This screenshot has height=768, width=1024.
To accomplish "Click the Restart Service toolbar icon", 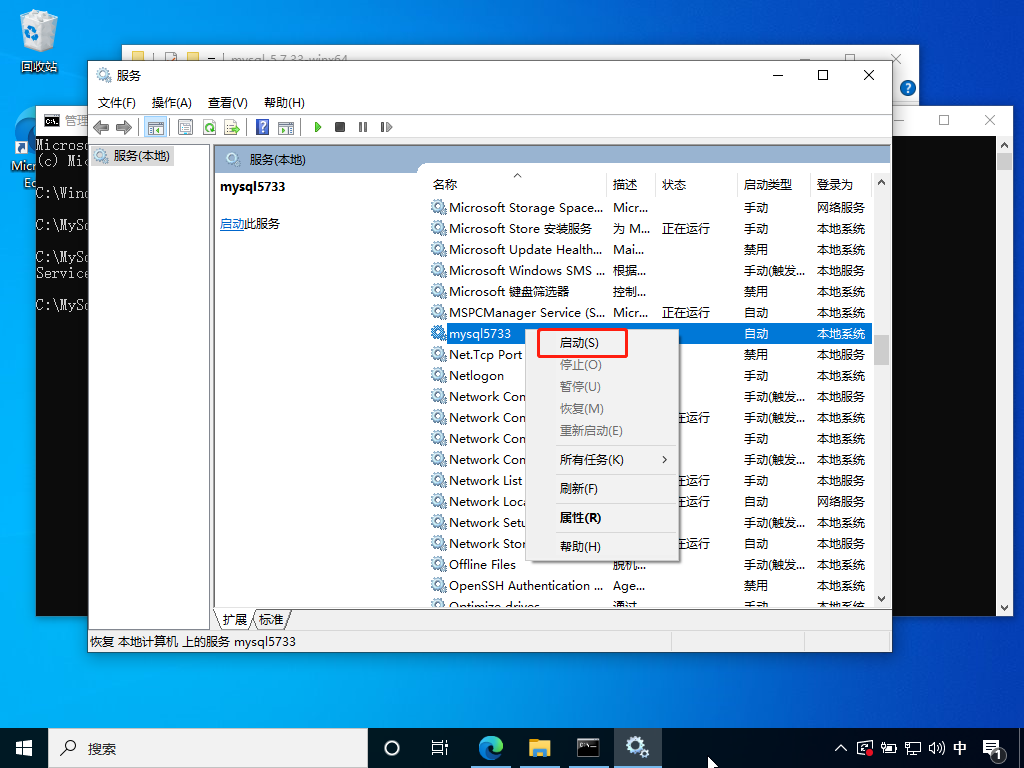I will (386, 127).
